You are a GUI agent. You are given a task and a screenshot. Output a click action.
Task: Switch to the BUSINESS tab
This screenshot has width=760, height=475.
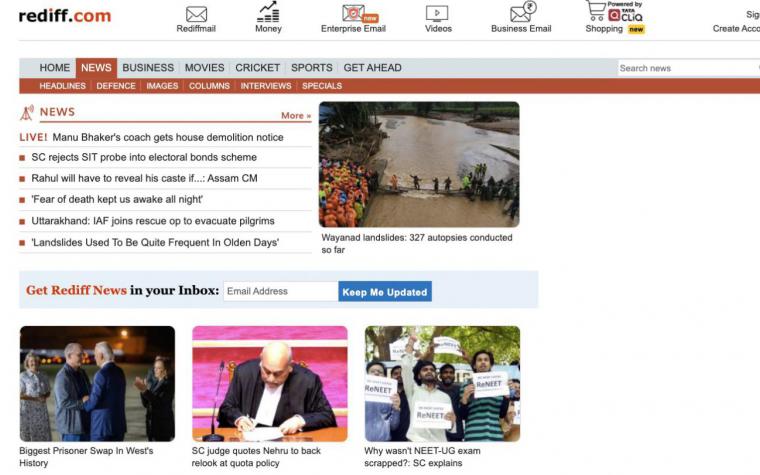148,68
